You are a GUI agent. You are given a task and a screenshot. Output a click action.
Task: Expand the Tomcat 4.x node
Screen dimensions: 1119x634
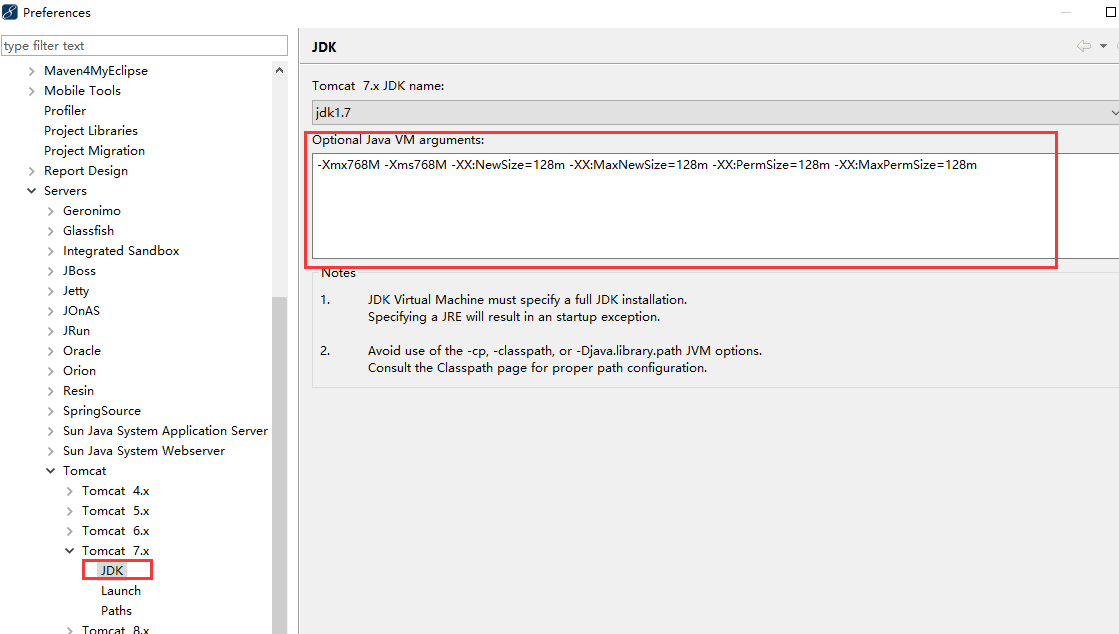69,490
